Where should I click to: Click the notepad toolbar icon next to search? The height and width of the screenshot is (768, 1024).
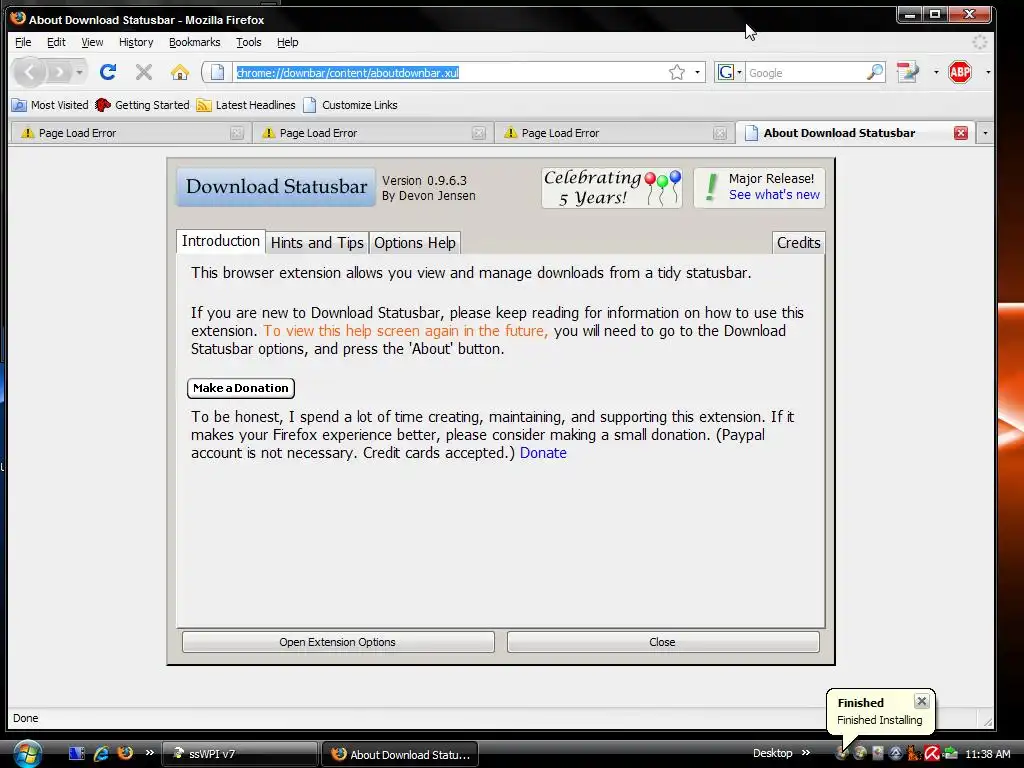908,72
